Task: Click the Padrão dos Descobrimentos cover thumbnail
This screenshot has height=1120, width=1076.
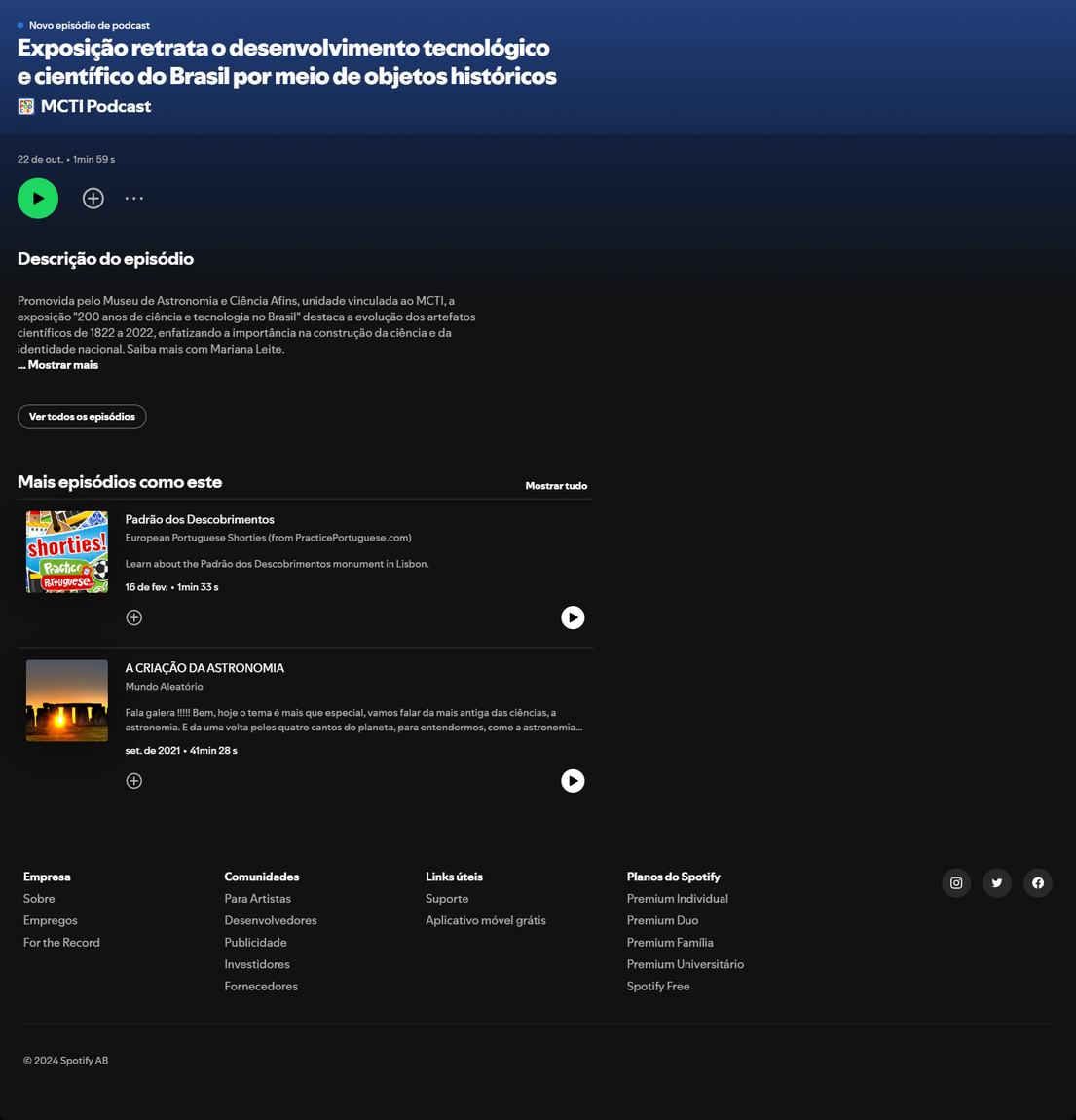Action: click(x=66, y=551)
